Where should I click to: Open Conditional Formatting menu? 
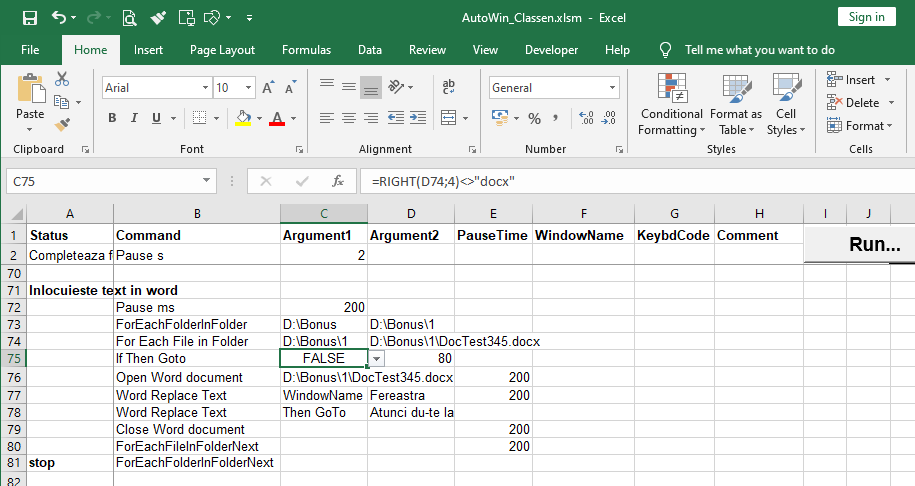click(672, 105)
